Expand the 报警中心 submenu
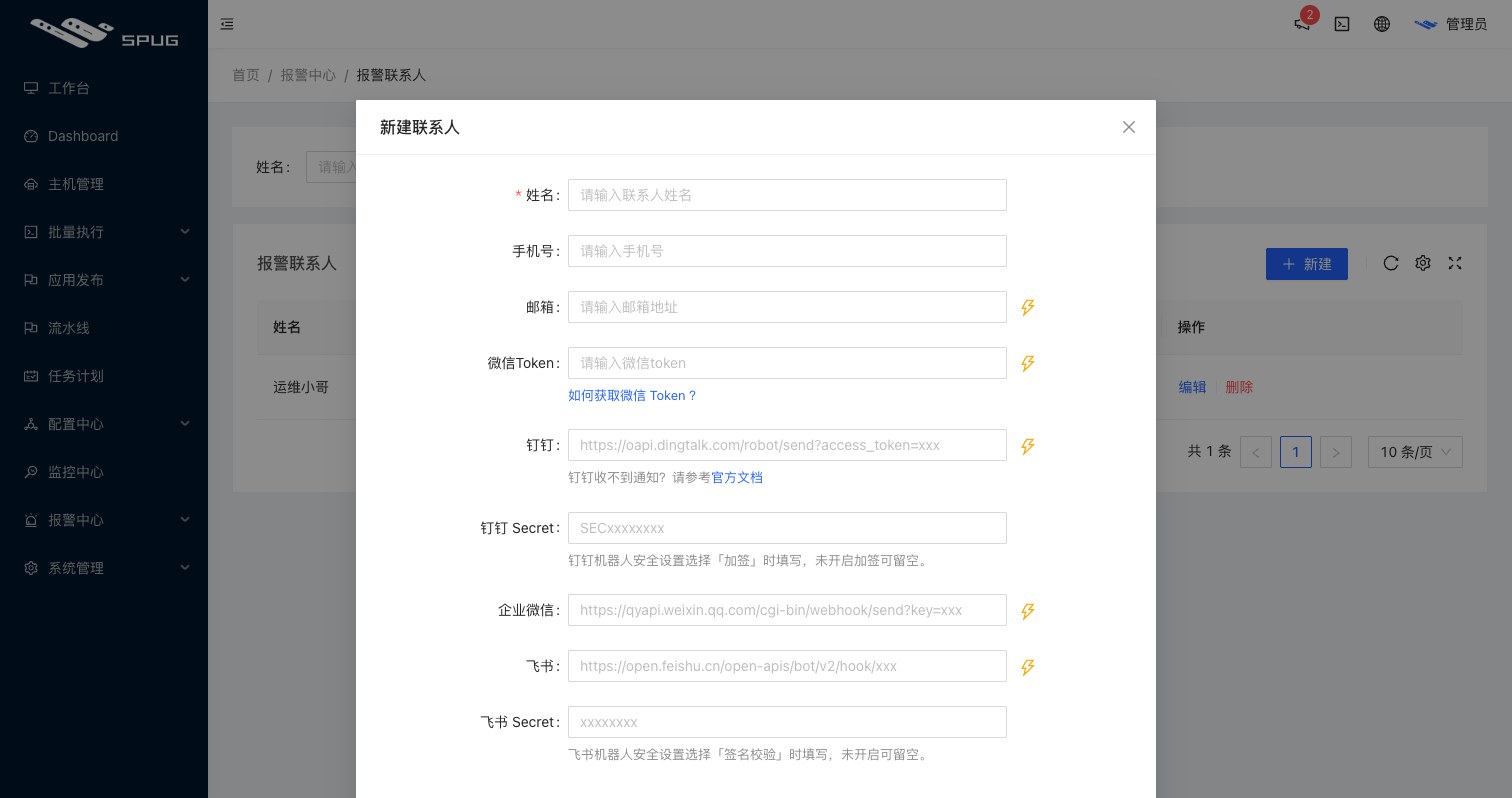The height and width of the screenshot is (798, 1512). 104,520
